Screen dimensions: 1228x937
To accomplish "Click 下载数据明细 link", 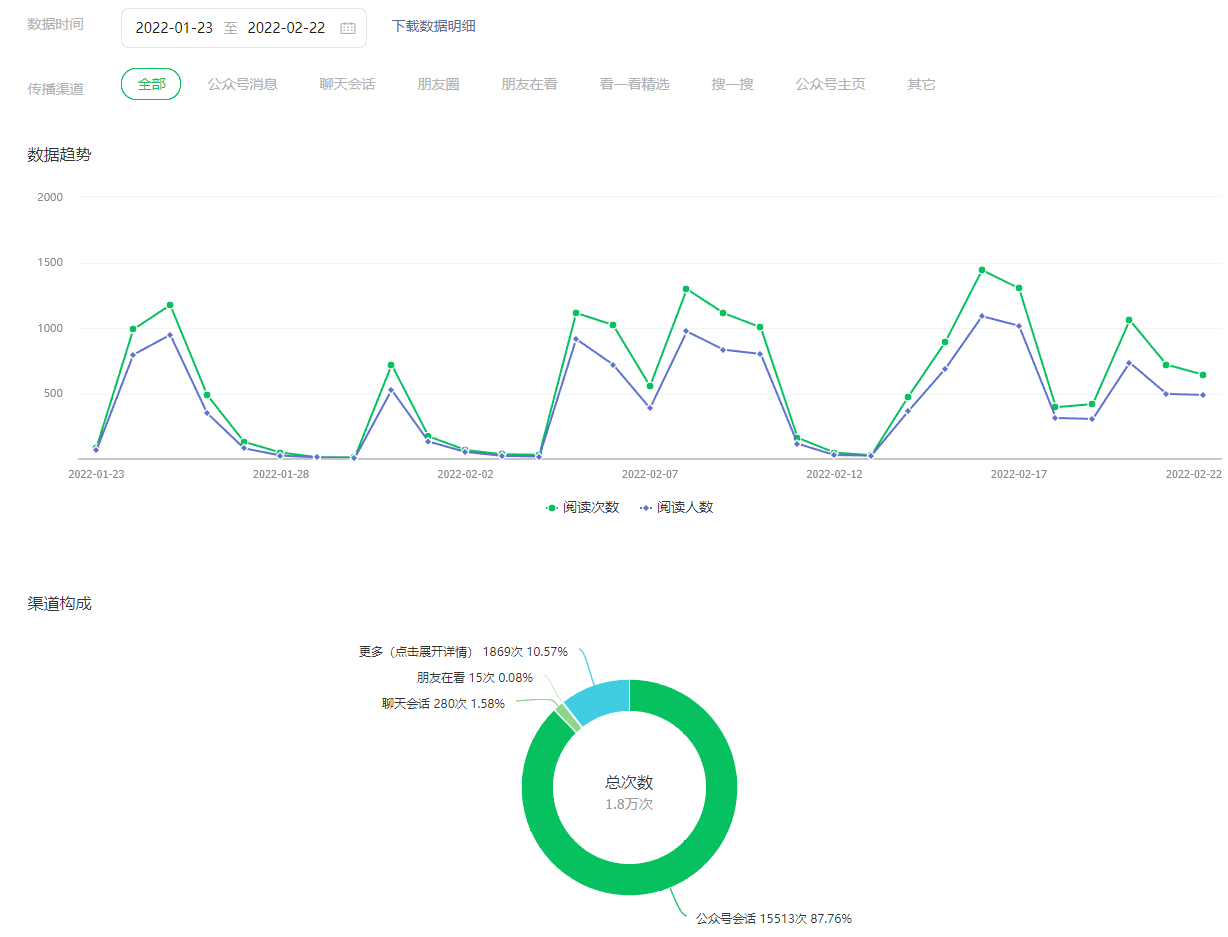I will pos(433,26).
